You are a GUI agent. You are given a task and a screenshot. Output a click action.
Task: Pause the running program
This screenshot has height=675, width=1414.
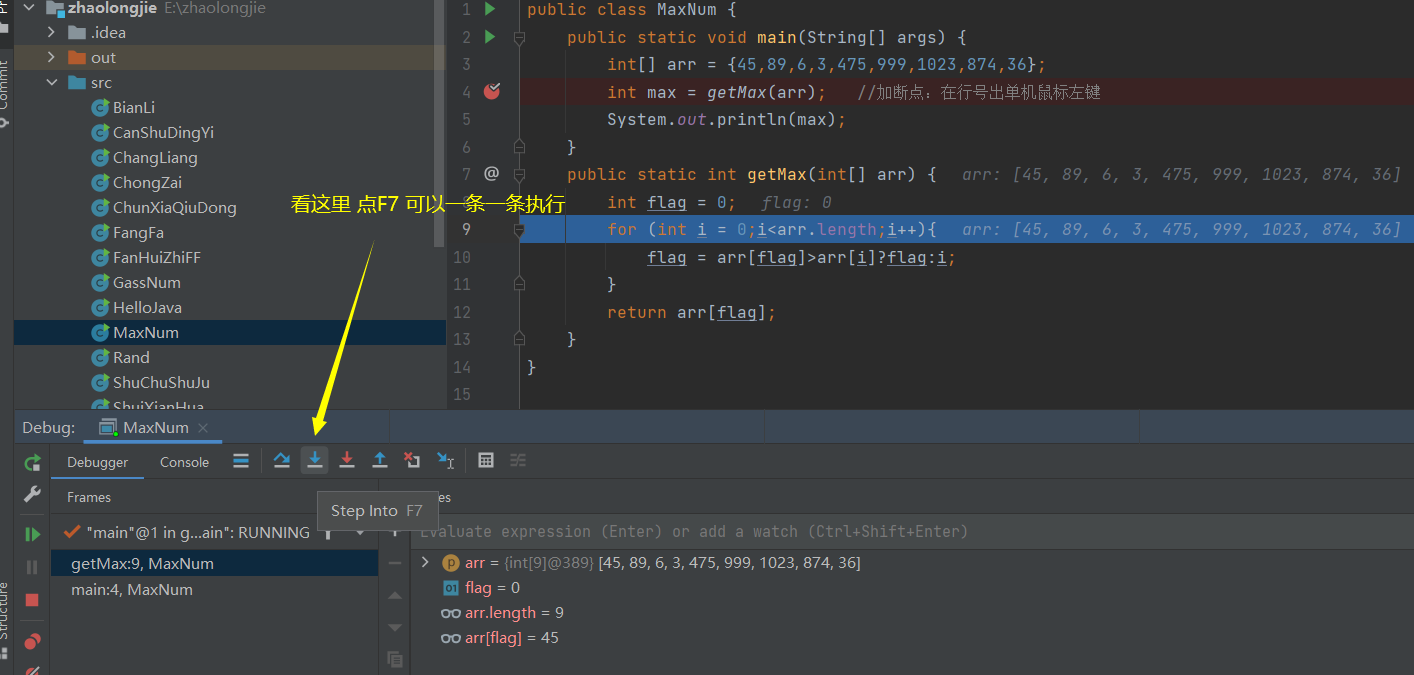(32, 567)
